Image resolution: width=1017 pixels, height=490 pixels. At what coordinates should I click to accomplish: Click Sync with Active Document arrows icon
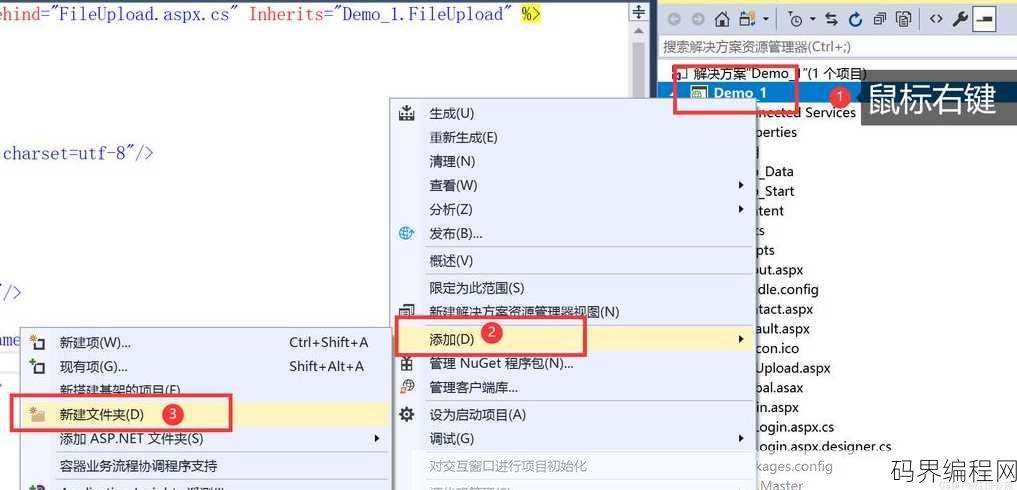(832, 19)
